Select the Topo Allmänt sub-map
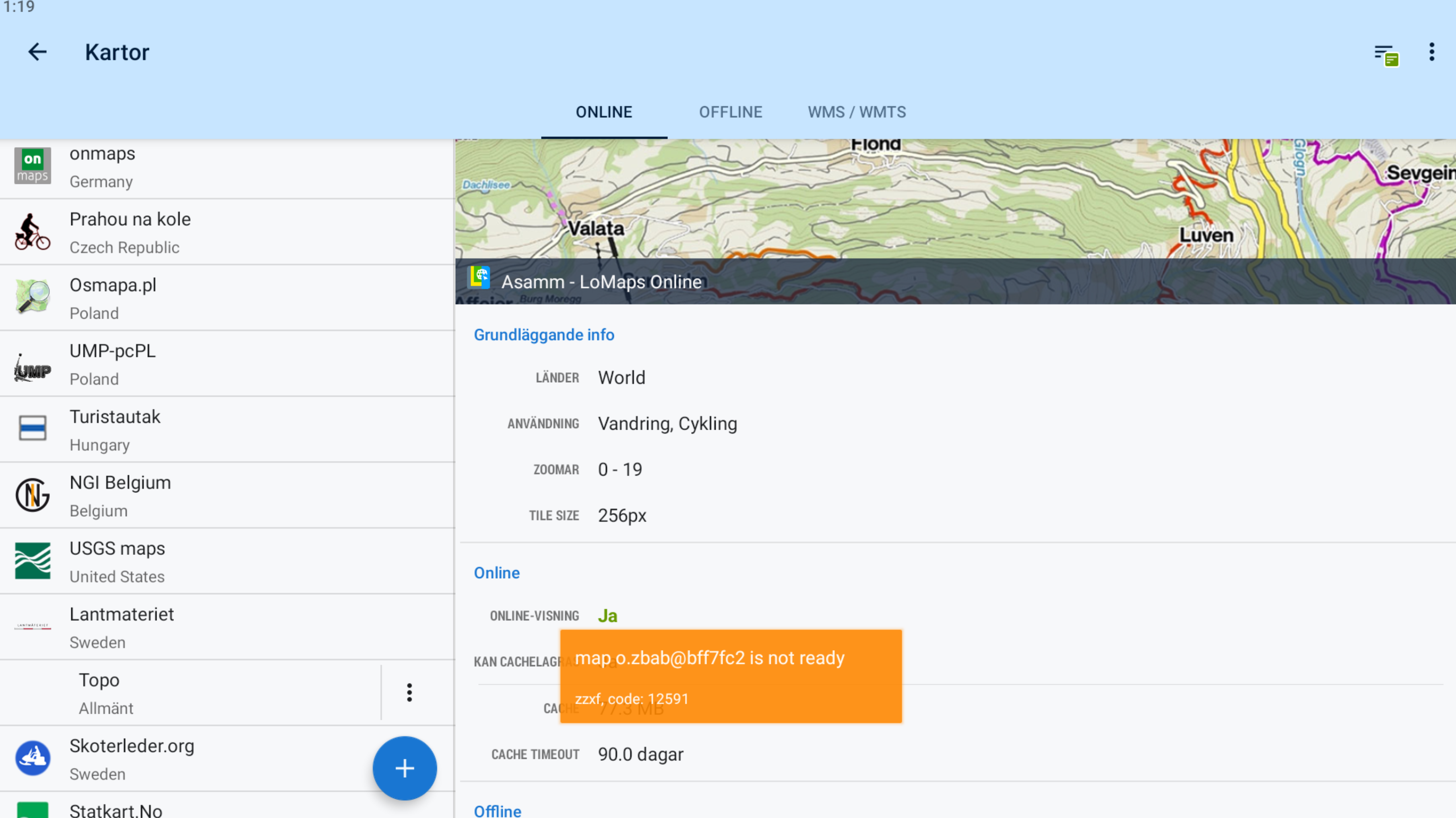 click(190, 693)
